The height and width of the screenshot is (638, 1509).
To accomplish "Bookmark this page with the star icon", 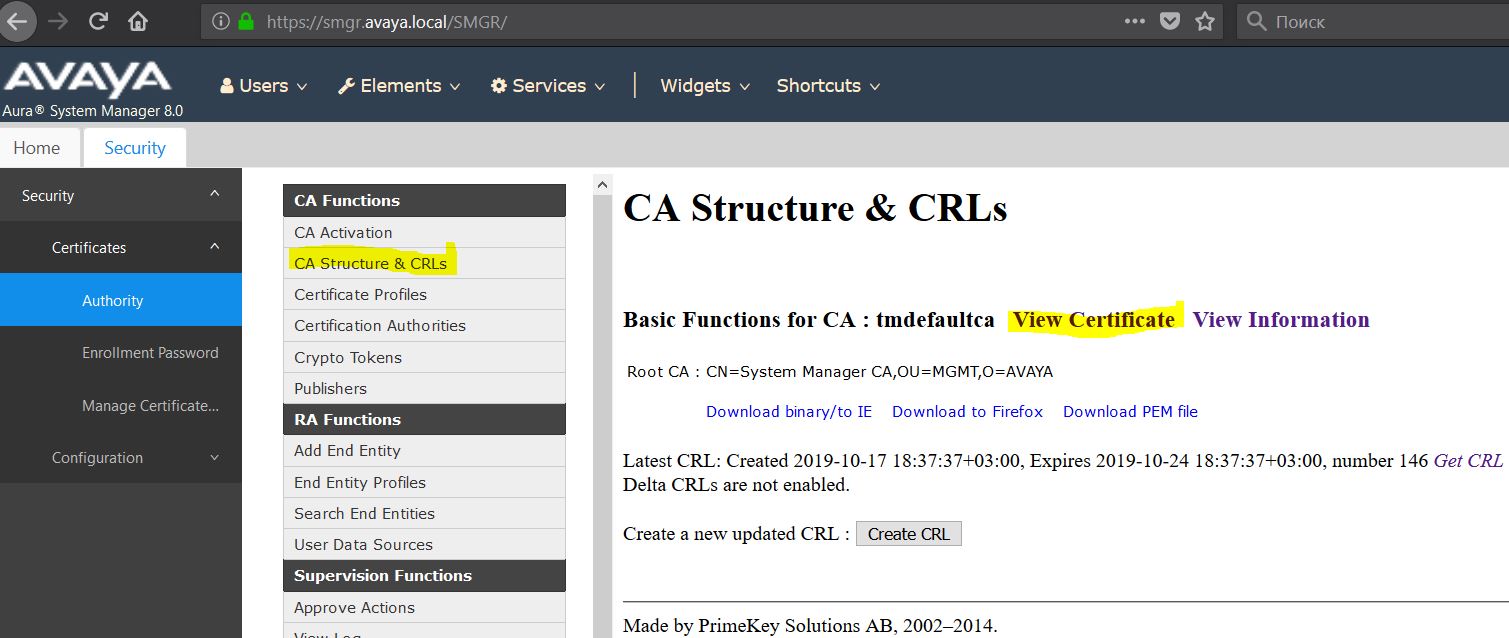I will [1205, 21].
